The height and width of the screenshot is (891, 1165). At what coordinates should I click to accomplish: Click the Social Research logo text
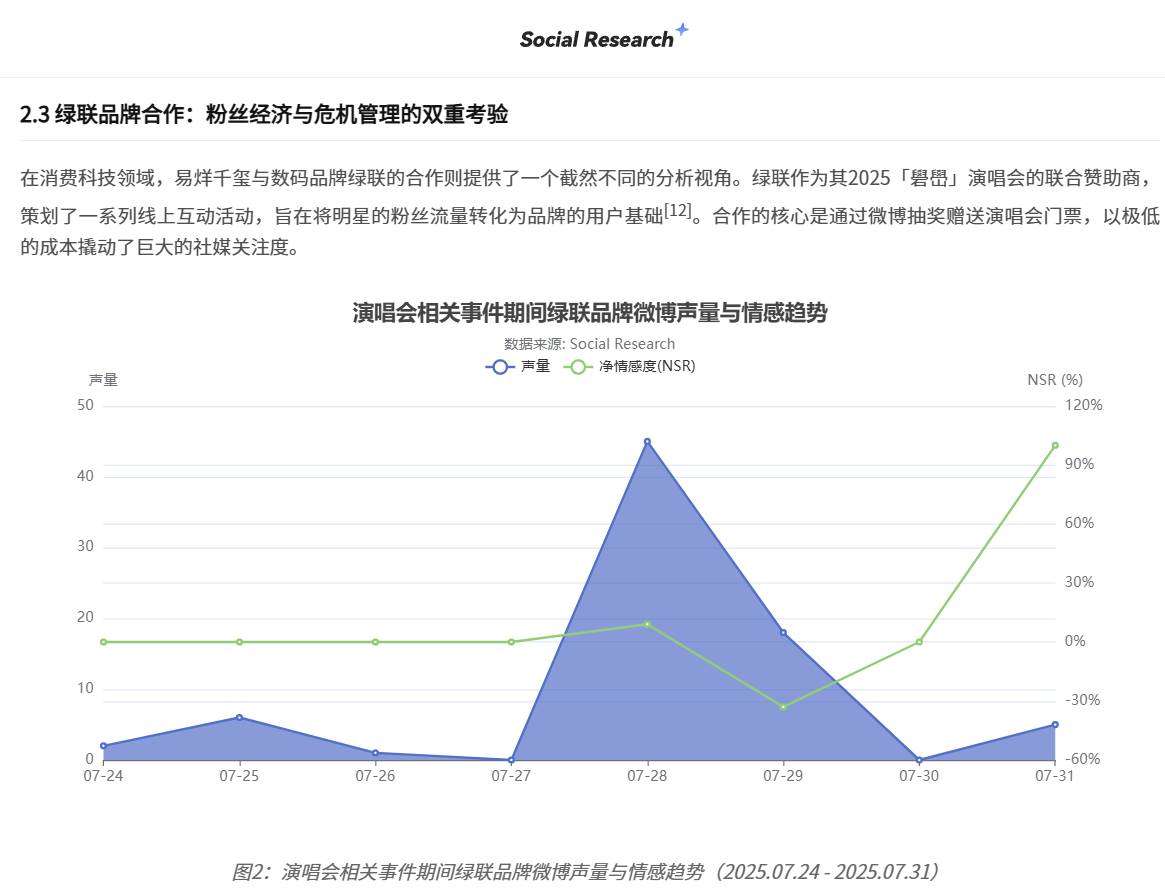596,40
